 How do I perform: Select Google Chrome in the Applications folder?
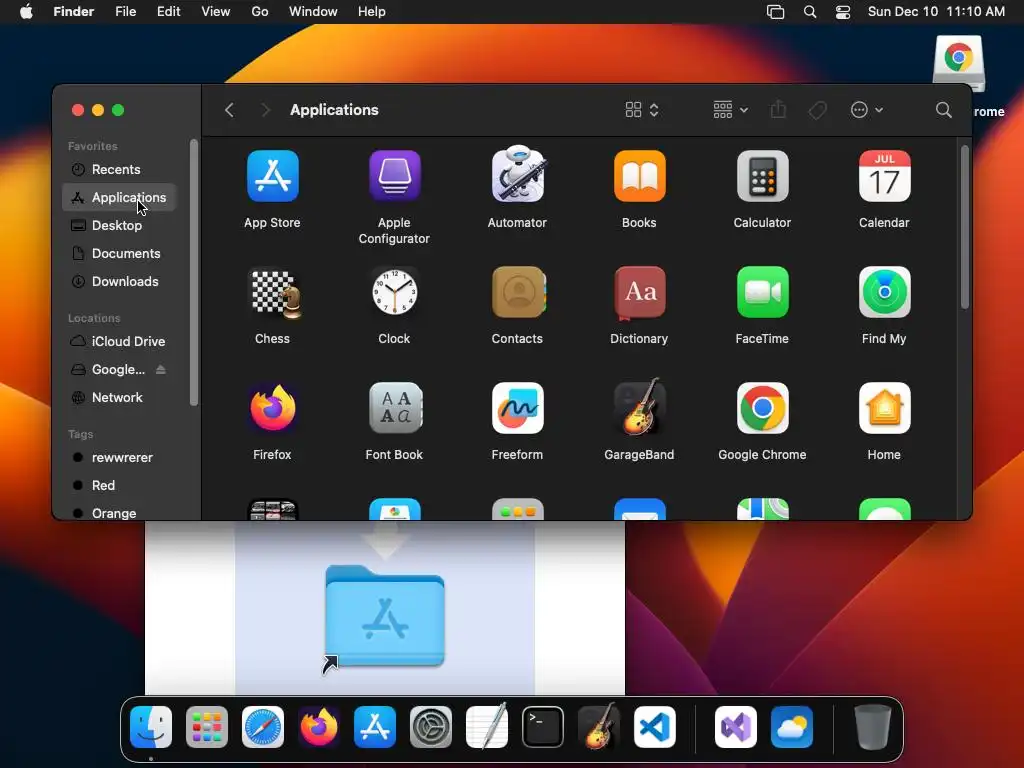pyautogui.click(x=762, y=408)
